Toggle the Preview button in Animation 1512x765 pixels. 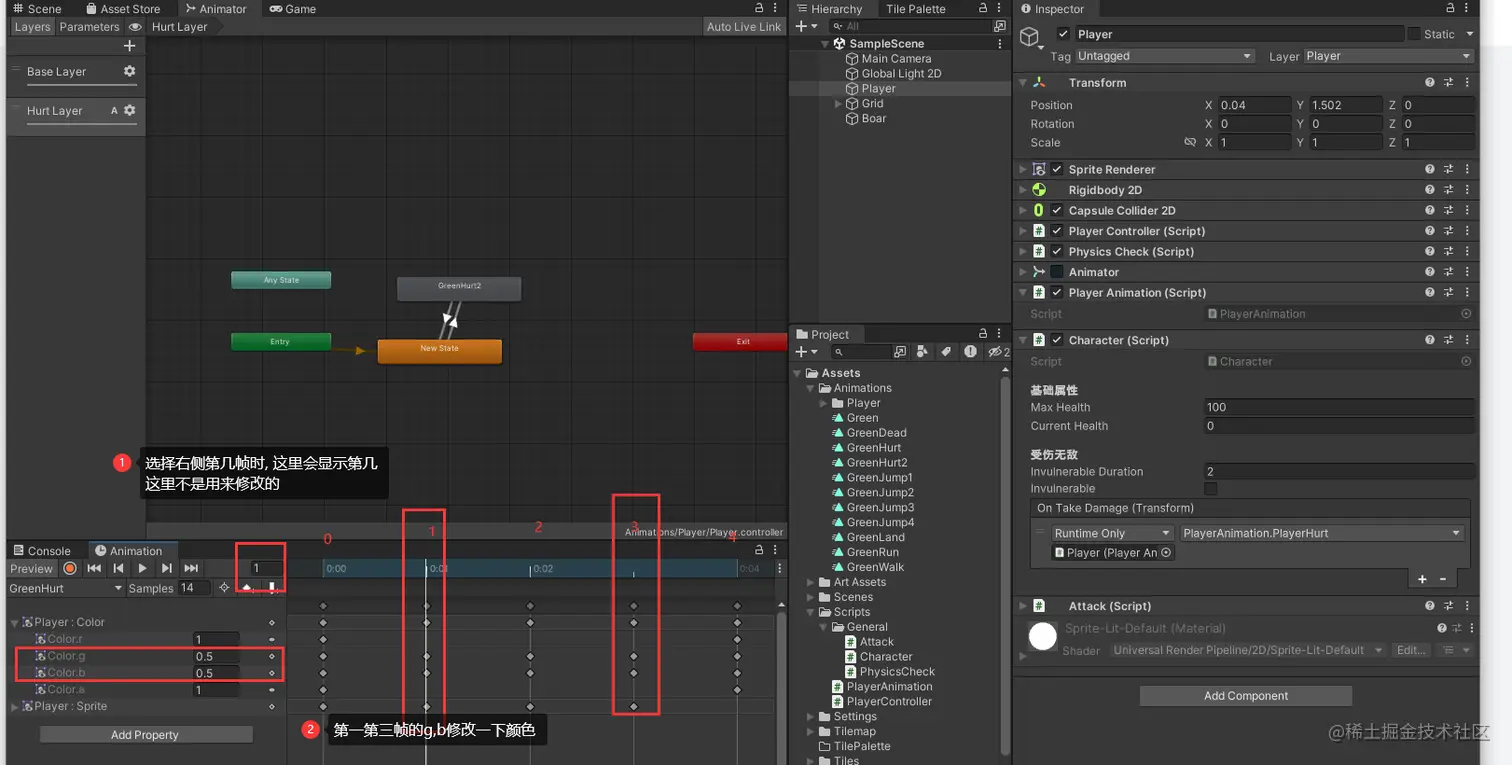point(32,569)
